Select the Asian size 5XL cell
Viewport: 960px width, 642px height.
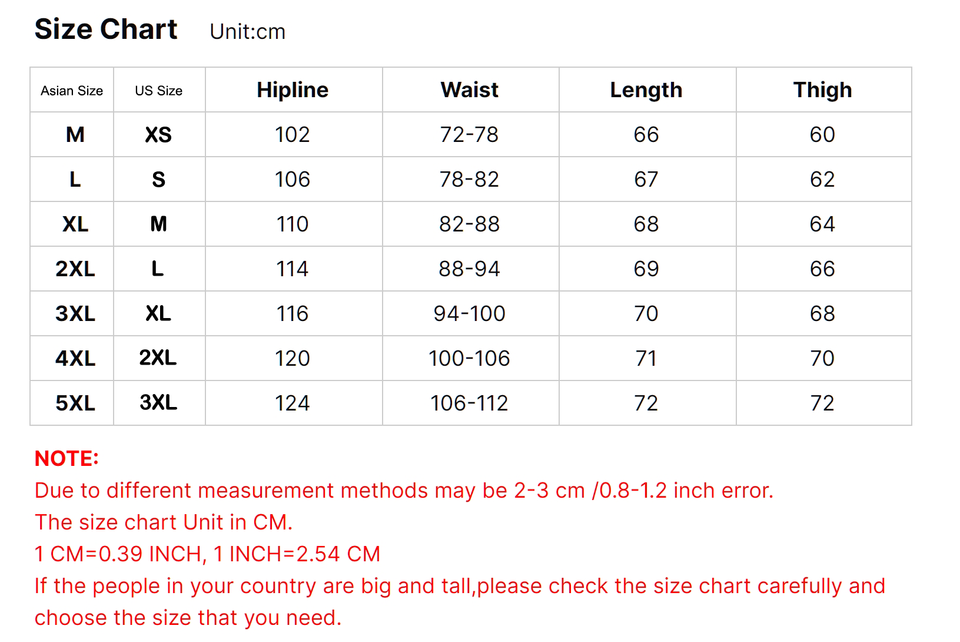75,403
